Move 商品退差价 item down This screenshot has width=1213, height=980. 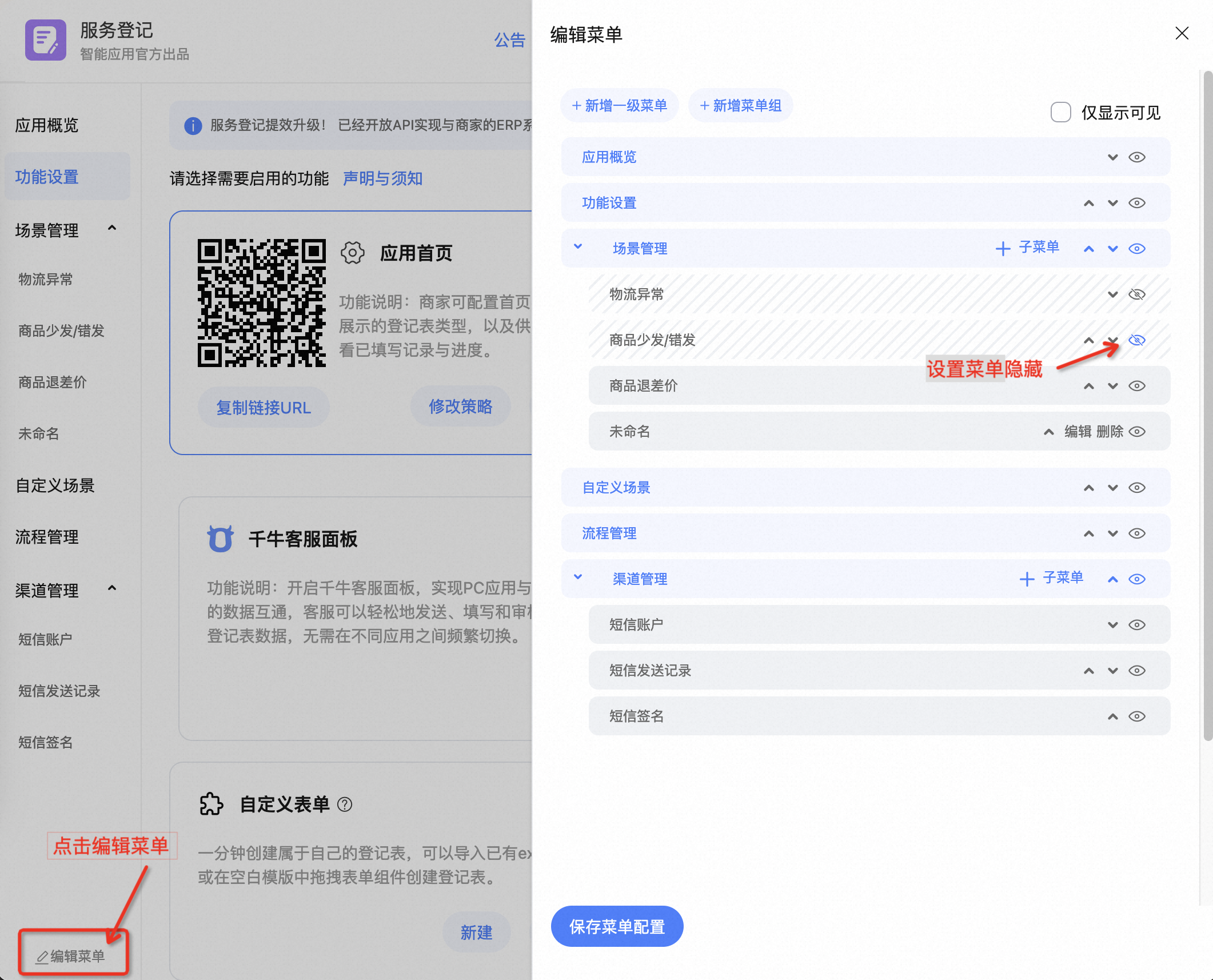point(1112,386)
